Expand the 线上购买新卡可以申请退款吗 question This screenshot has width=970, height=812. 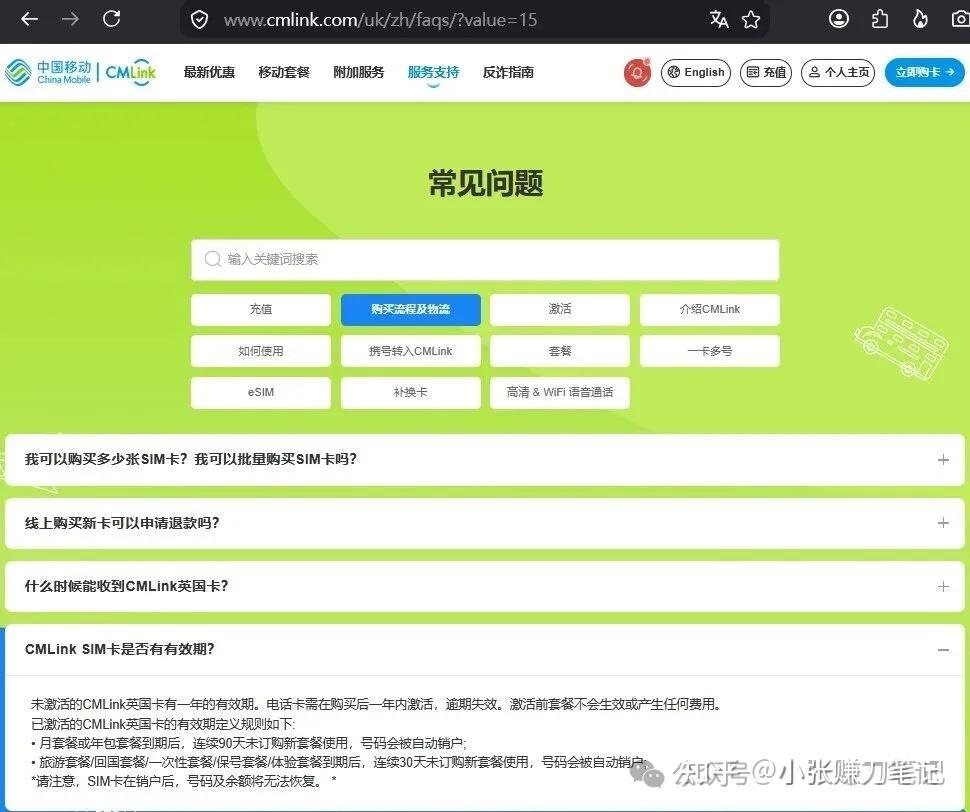(x=485, y=523)
